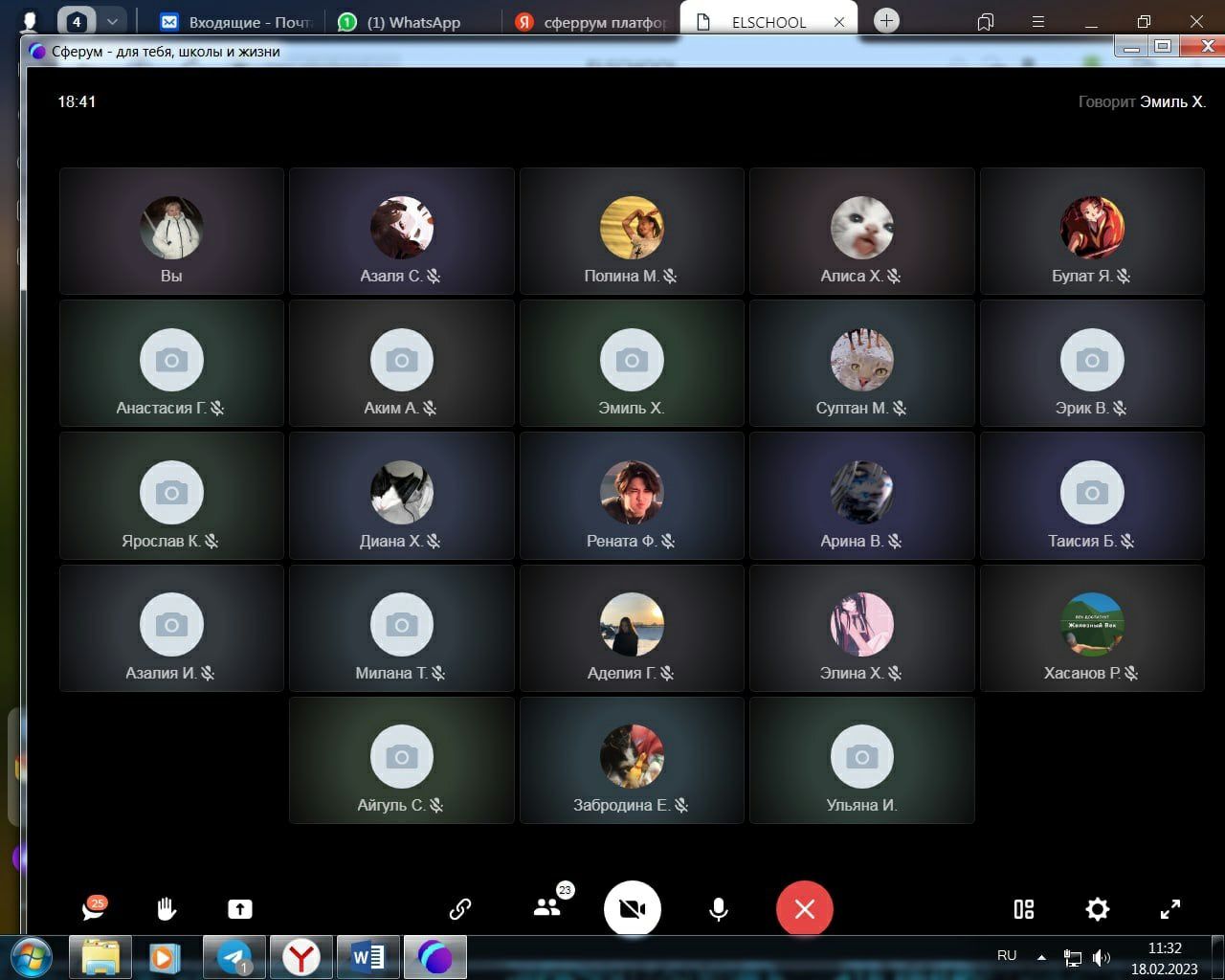Copy the call invite link icon
Screen dimensions: 1225x980
[460, 909]
